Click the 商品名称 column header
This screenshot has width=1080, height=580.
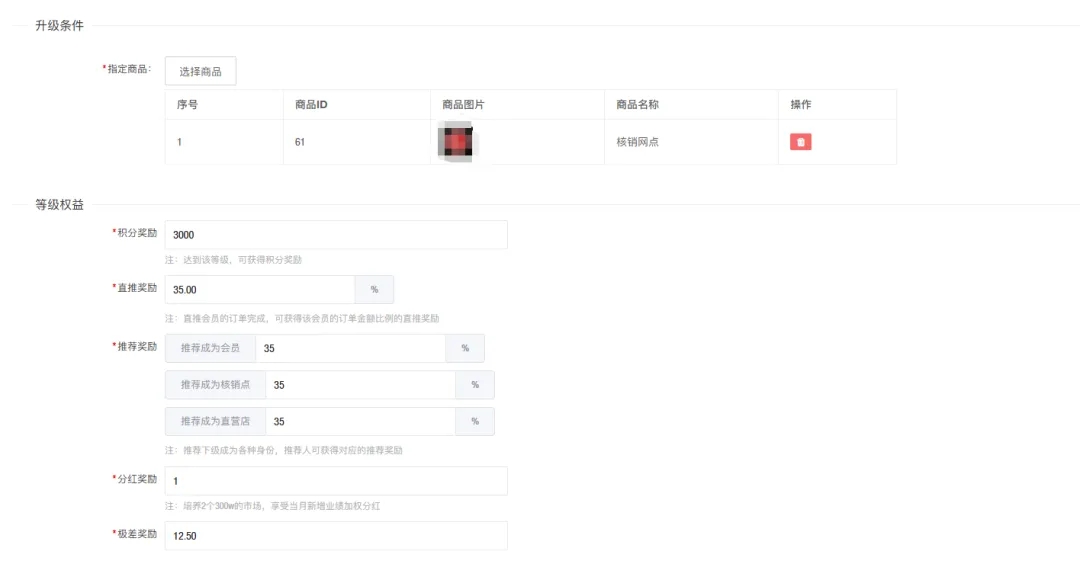[x=637, y=105]
